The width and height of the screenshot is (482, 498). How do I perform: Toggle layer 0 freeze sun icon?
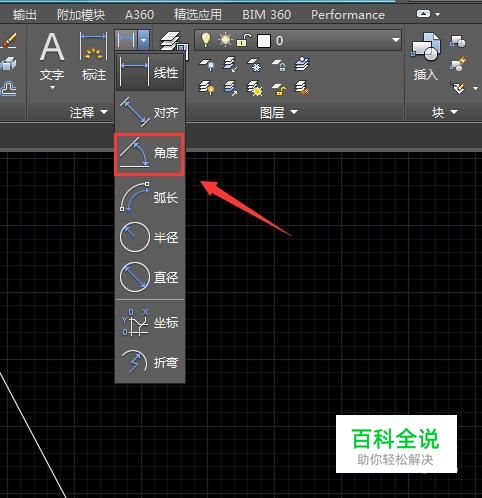[x=225, y=40]
